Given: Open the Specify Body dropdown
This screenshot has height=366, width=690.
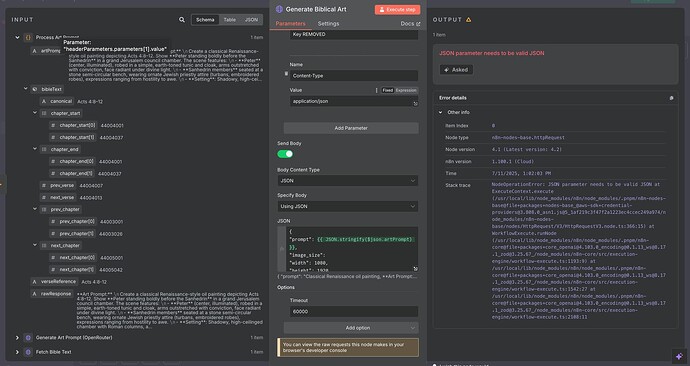Looking at the screenshot, I should [x=348, y=206].
